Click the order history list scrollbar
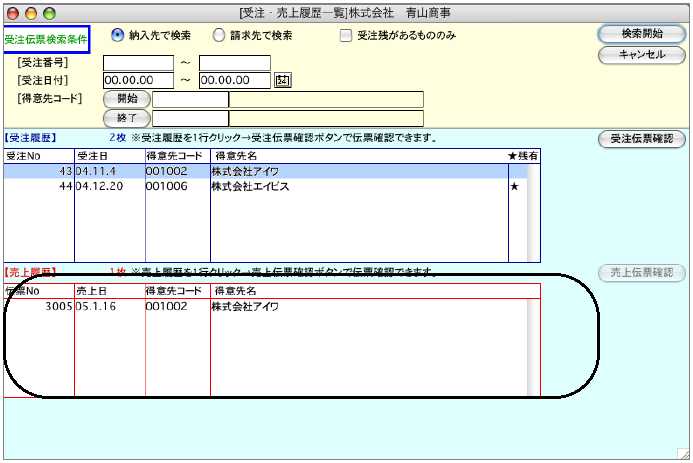This screenshot has width=693, height=463. [x=533, y=210]
